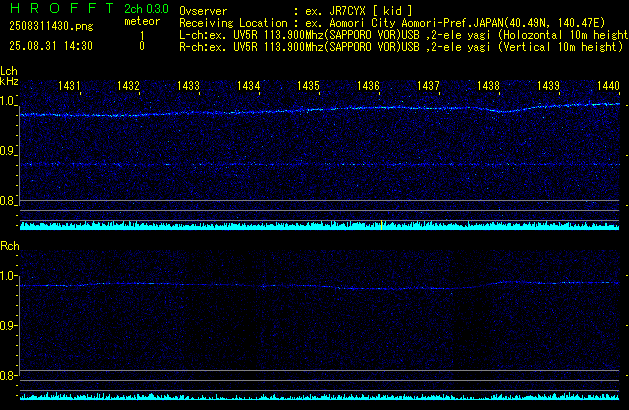
Task: Click the 1438 time marker
Action: [488, 86]
